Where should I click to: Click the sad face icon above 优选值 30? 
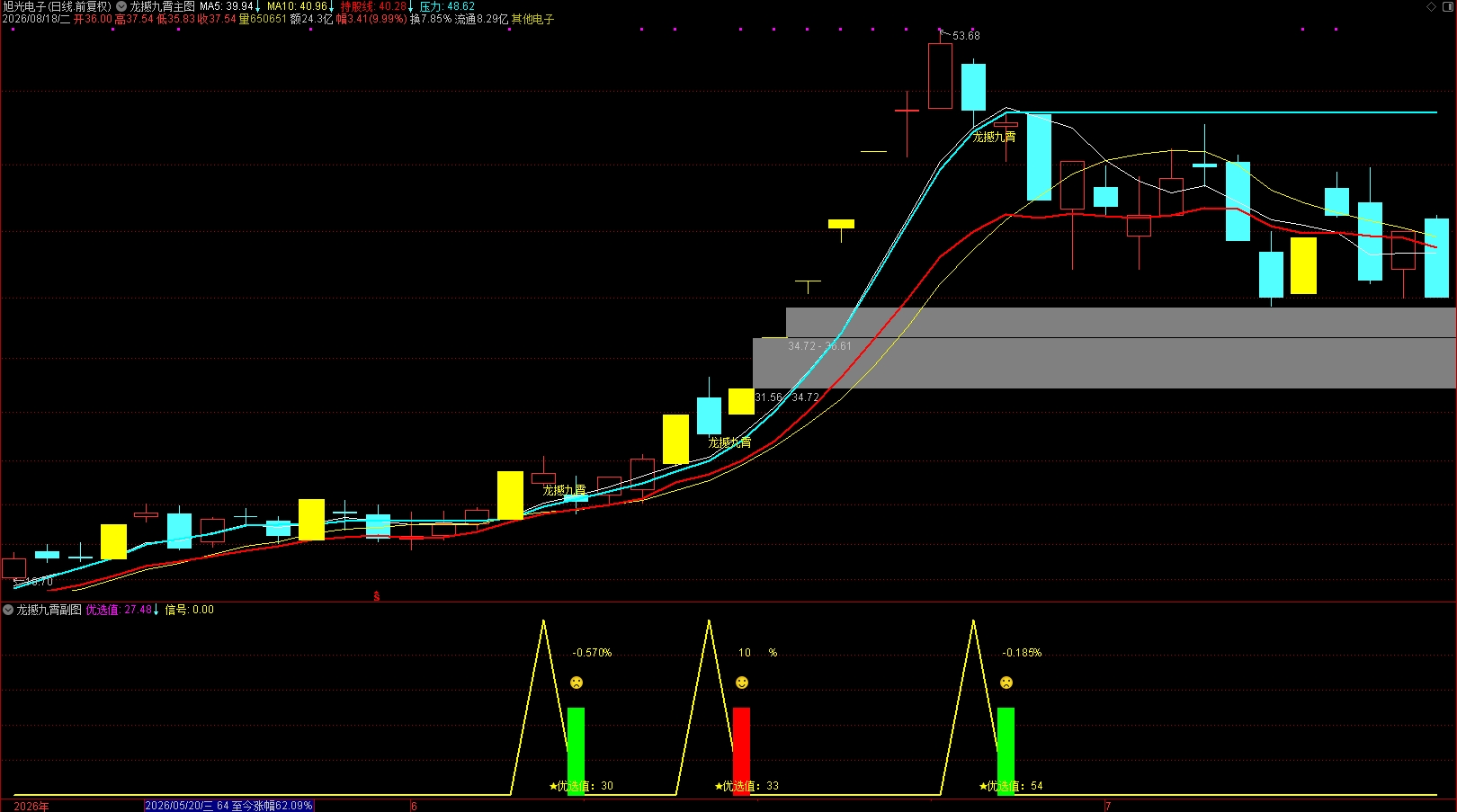(577, 683)
